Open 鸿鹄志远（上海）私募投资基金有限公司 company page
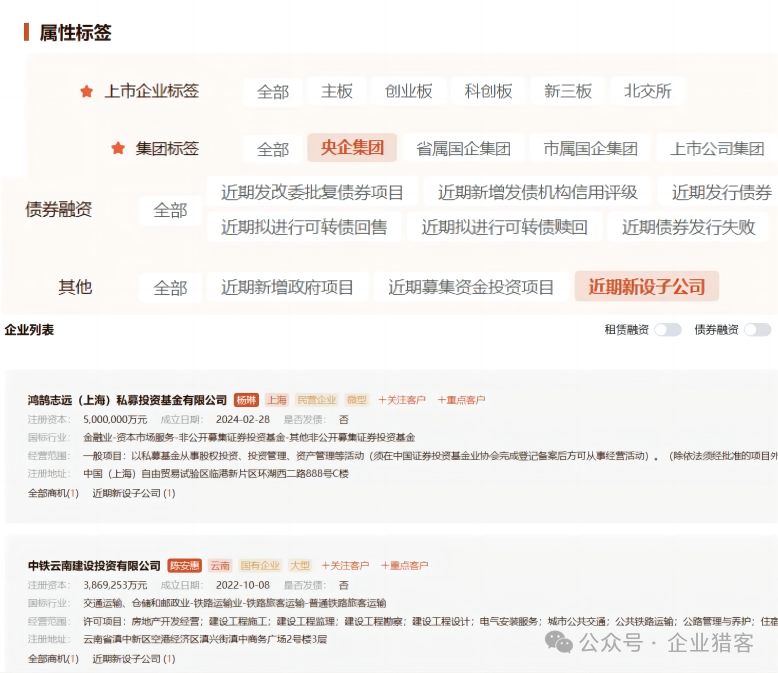 pos(127,400)
